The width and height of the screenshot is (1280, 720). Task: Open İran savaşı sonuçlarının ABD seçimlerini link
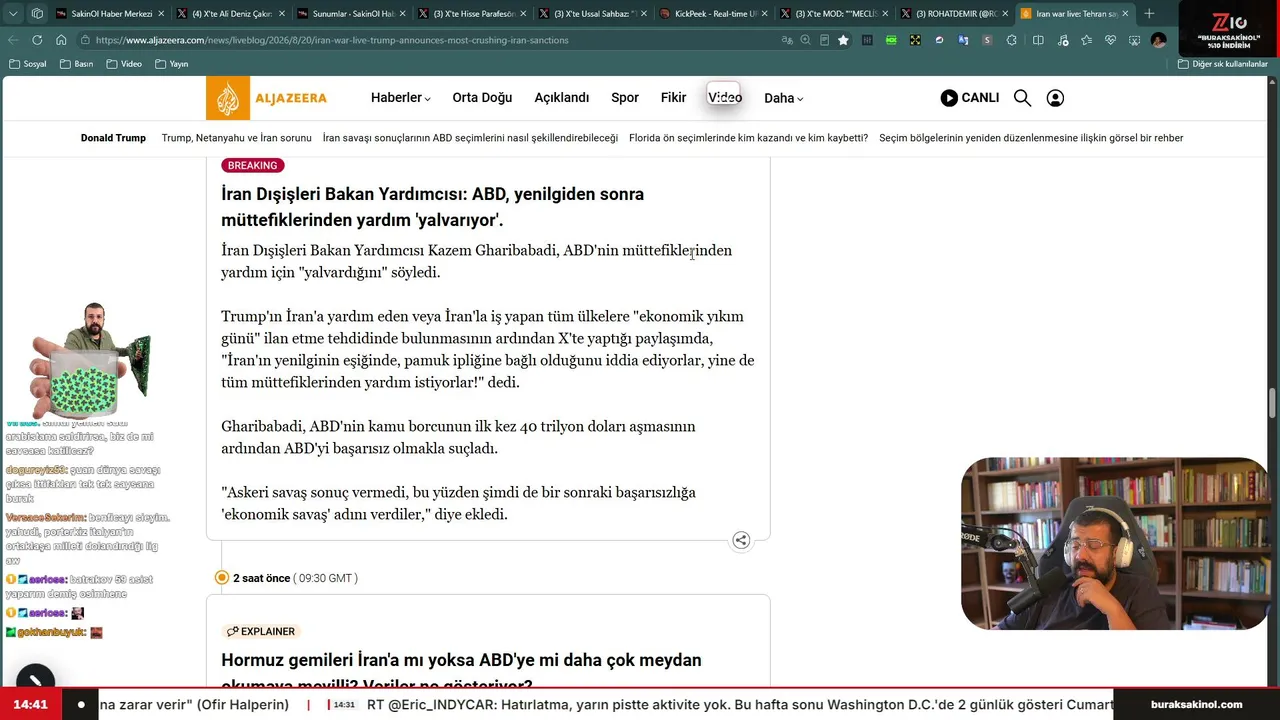(470, 138)
